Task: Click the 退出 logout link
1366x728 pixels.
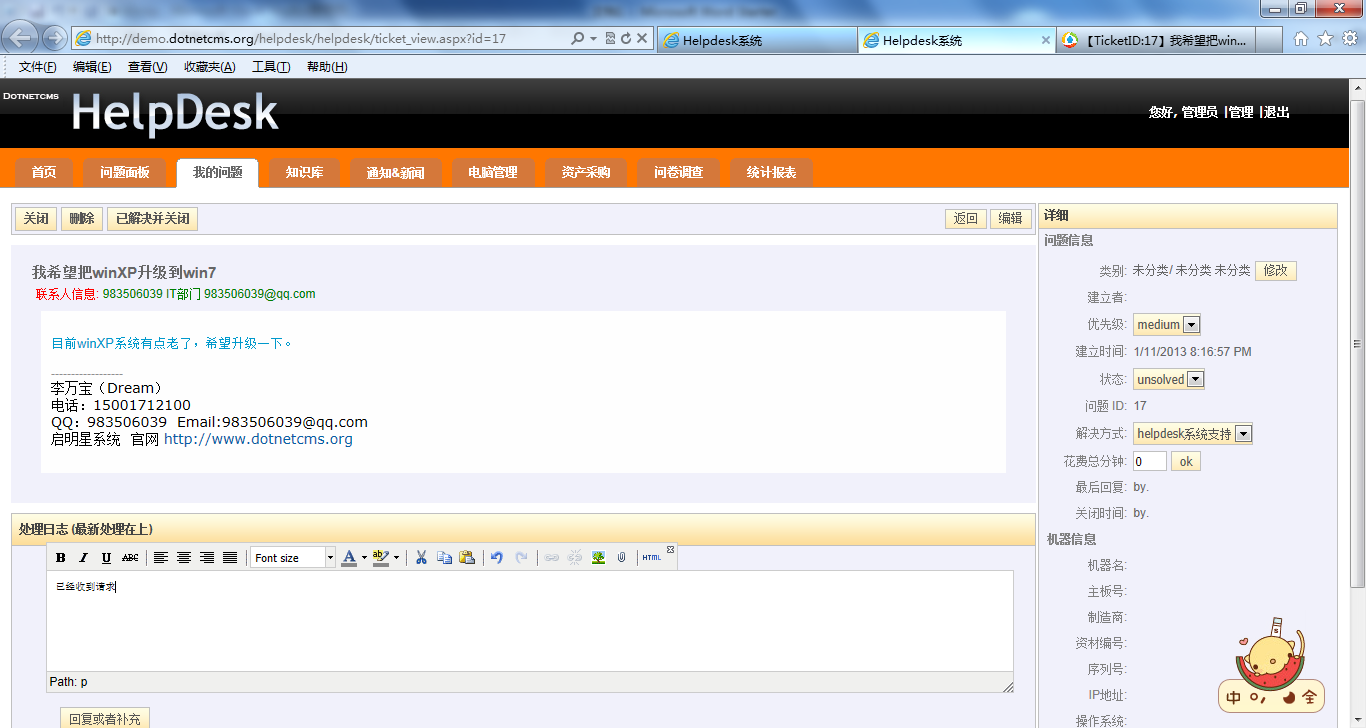Action: click(1277, 112)
